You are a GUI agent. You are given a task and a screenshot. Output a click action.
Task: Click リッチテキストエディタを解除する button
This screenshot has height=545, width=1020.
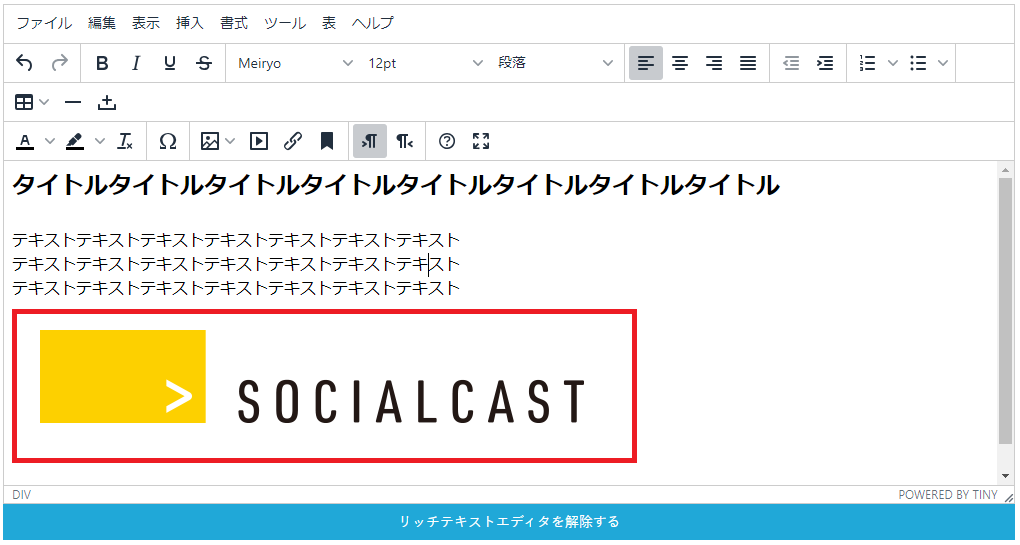click(x=509, y=522)
